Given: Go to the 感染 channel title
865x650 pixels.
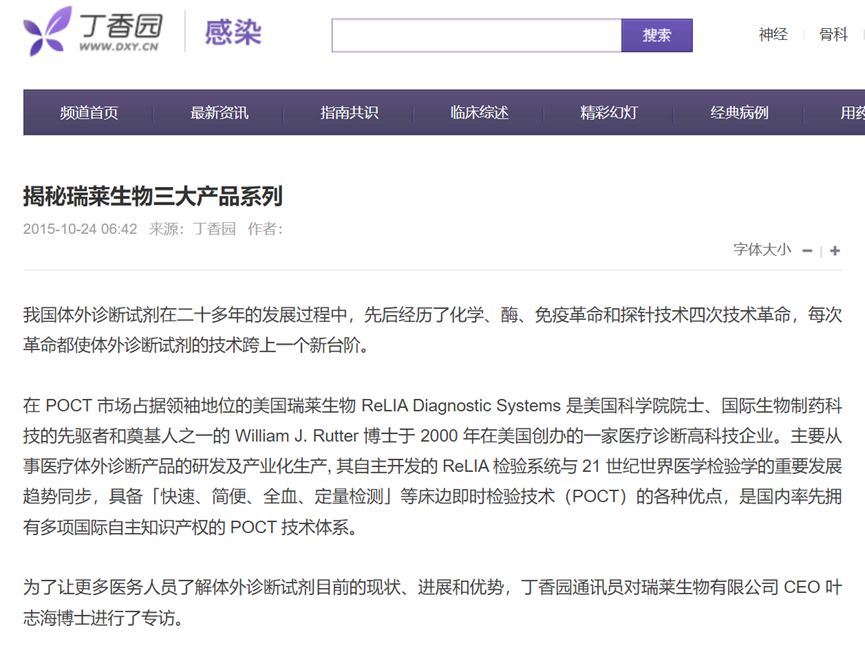Looking at the screenshot, I should tap(233, 32).
